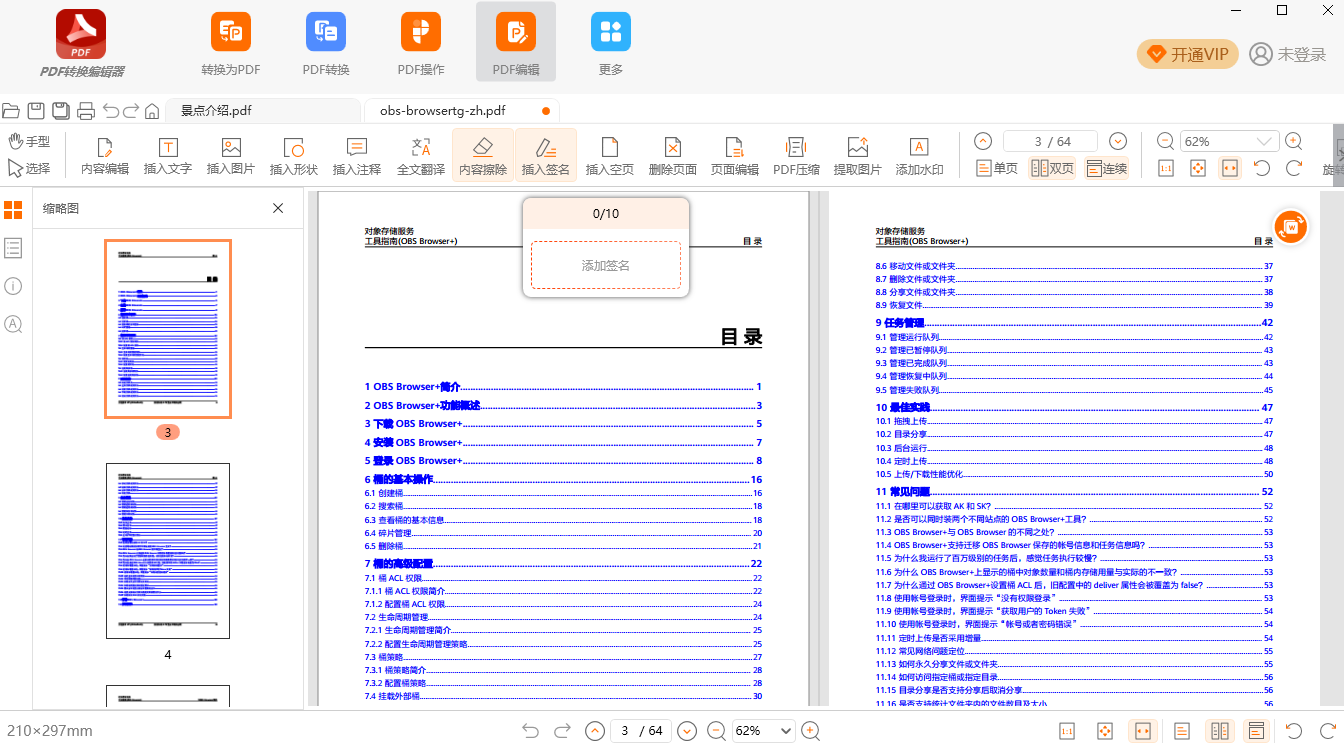This screenshot has width=1344, height=750.
Task: Open the document info sidebar icon
Action: (x=13, y=286)
